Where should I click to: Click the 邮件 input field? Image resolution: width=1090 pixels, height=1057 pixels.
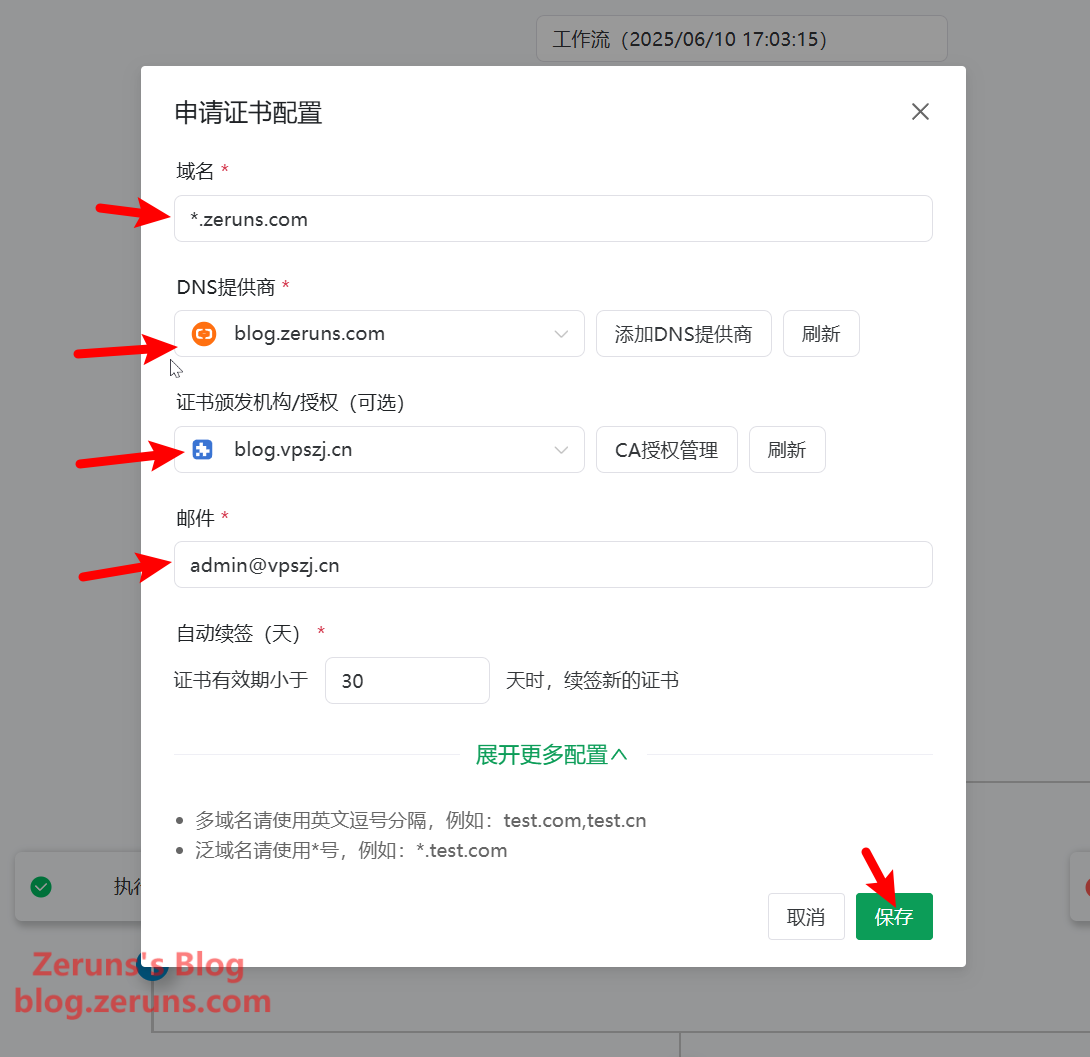click(552, 565)
